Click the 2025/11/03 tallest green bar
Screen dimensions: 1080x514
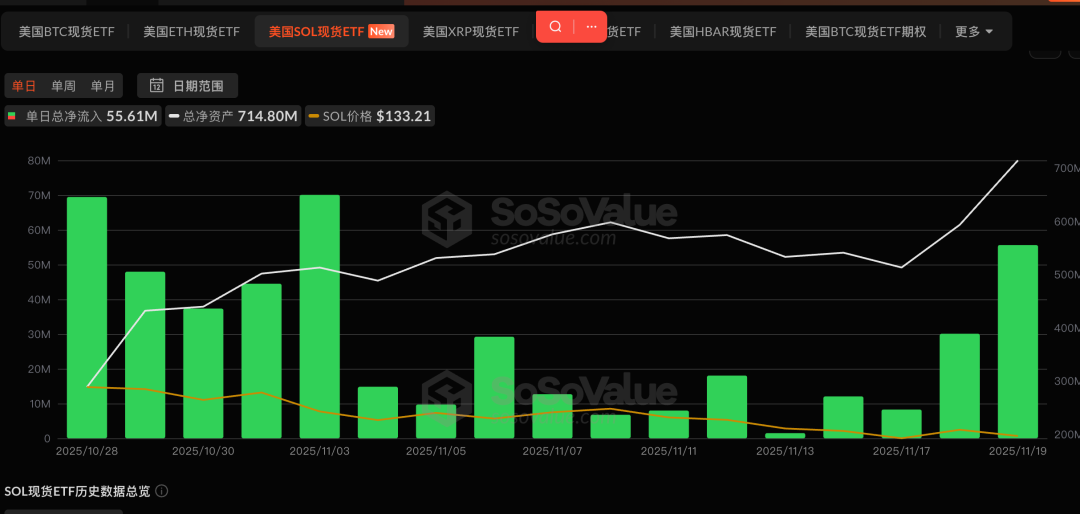(319, 316)
